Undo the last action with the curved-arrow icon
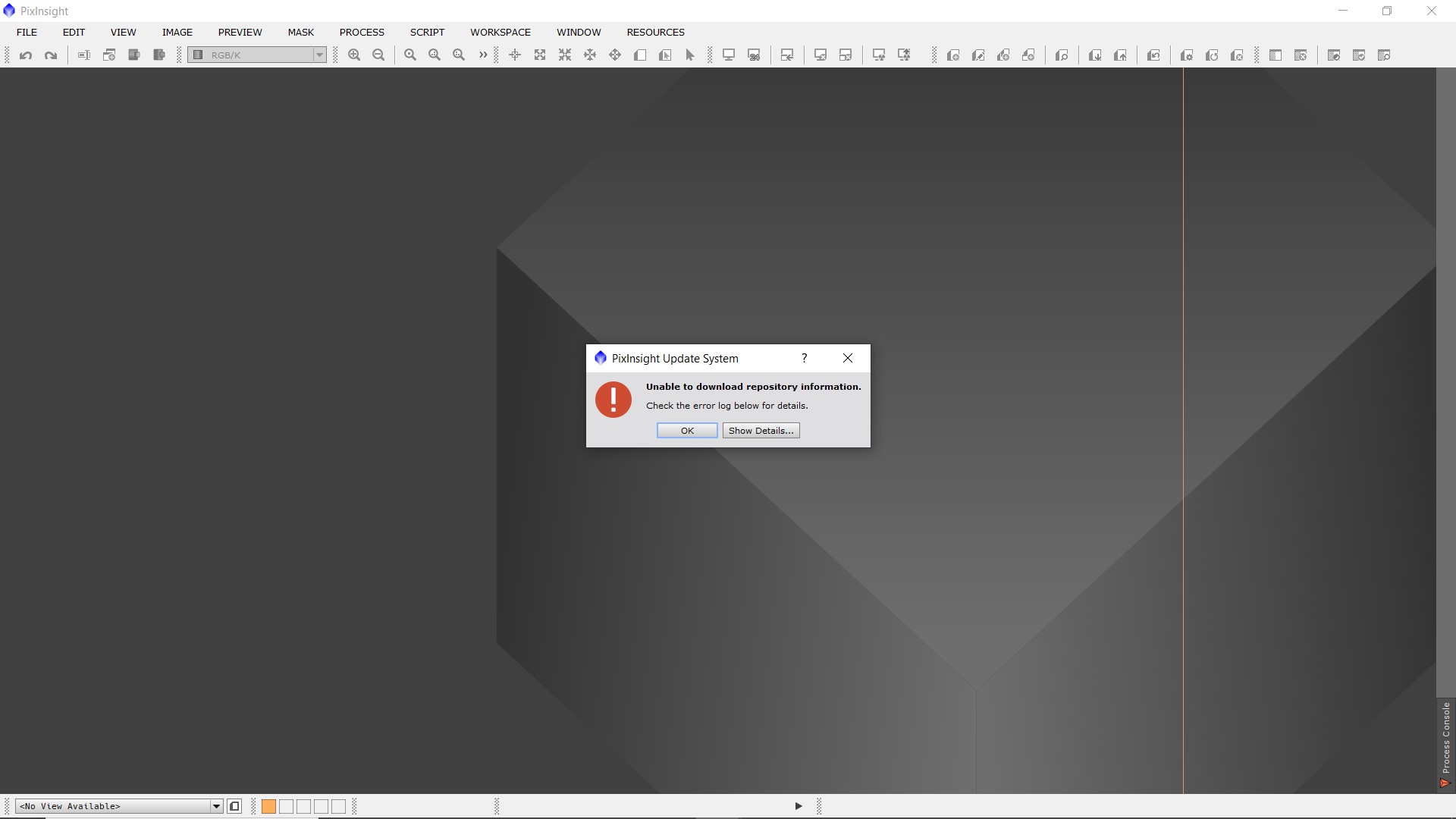Viewport: 1456px width, 819px height. [26, 55]
